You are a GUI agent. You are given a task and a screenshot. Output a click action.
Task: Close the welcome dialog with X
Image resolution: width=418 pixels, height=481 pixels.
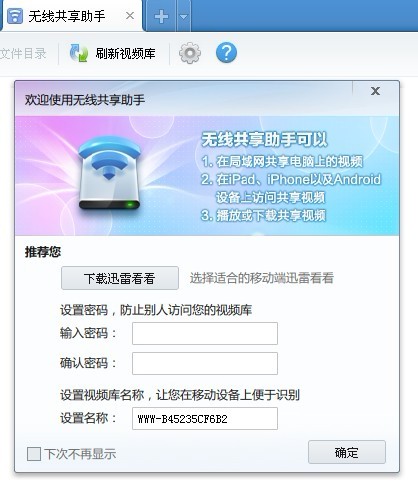tap(375, 91)
